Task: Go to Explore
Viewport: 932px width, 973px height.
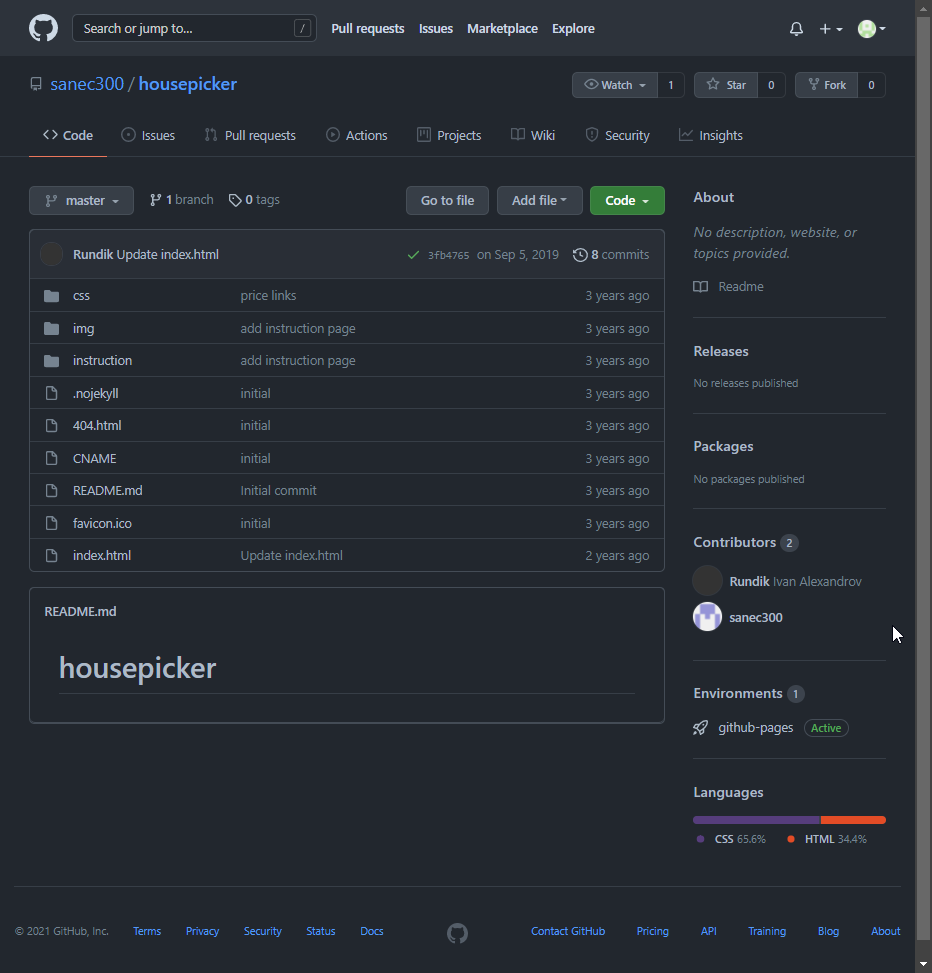Action: (x=573, y=29)
